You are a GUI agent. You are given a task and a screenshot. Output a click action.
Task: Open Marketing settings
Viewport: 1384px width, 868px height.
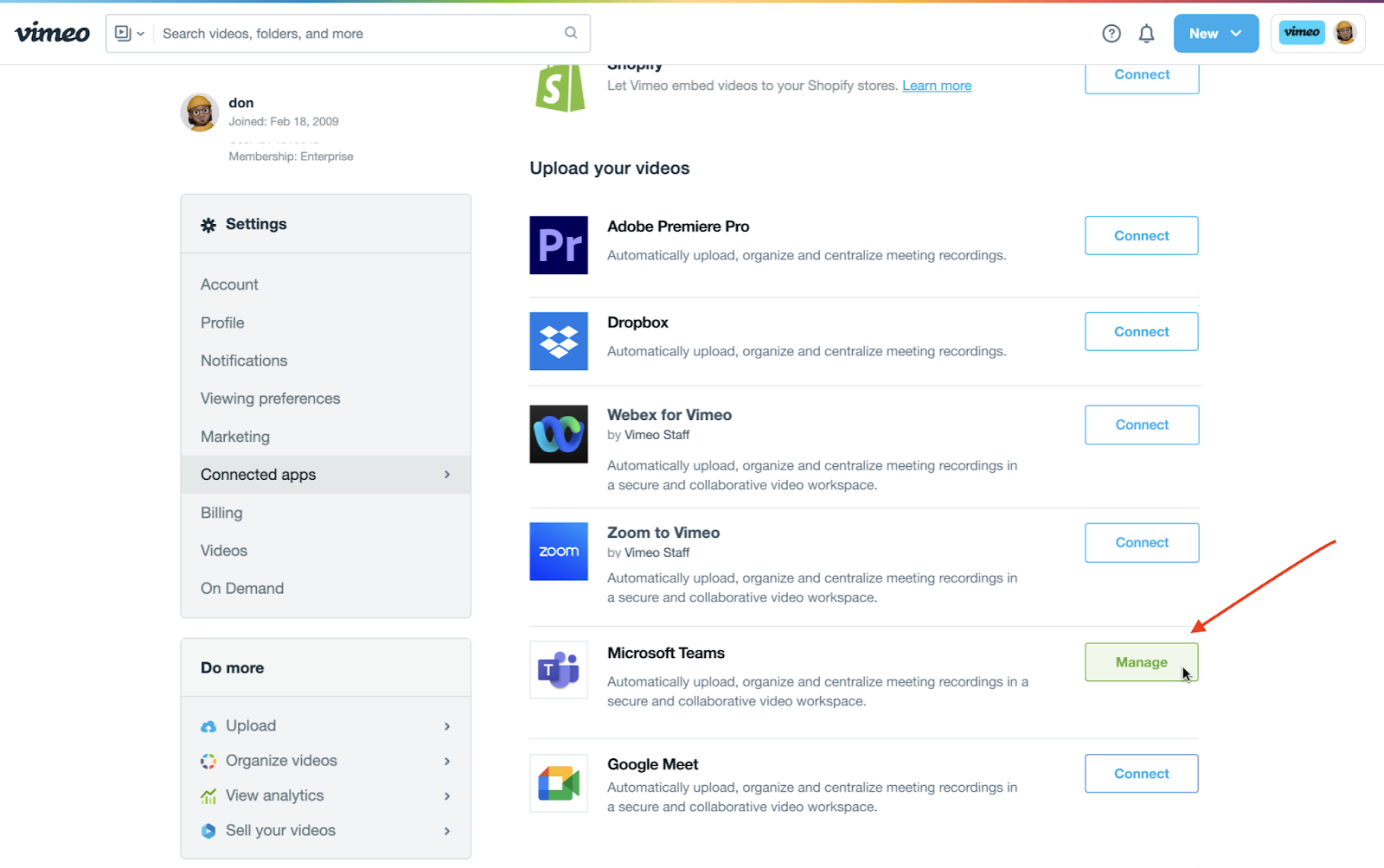(x=235, y=437)
